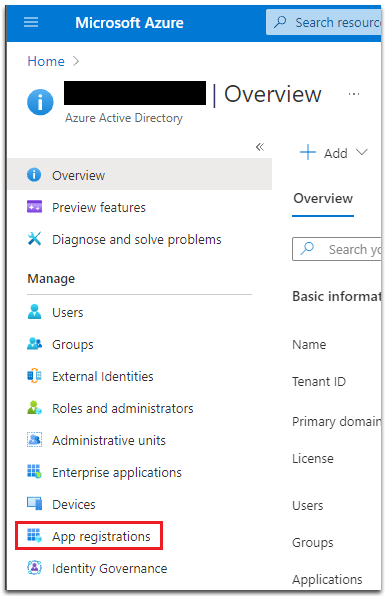Open Roles and administrators
Viewport: 387px width, 596px height.
pos(123,409)
